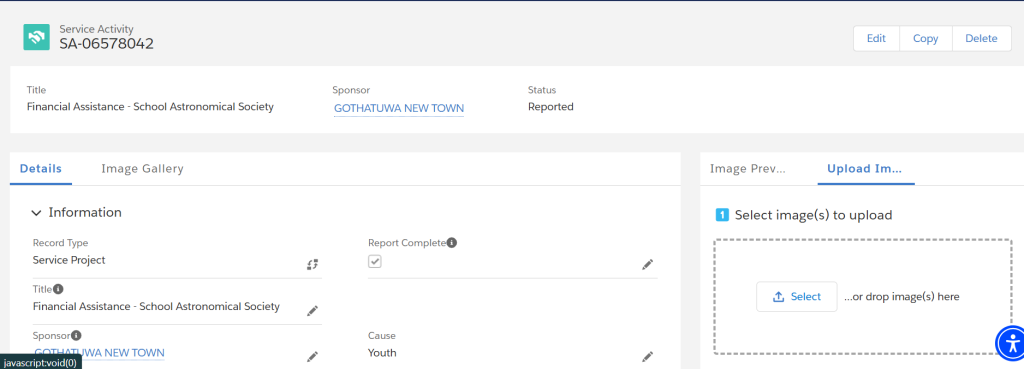Click the step 1 badge icon

[x=722, y=214]
